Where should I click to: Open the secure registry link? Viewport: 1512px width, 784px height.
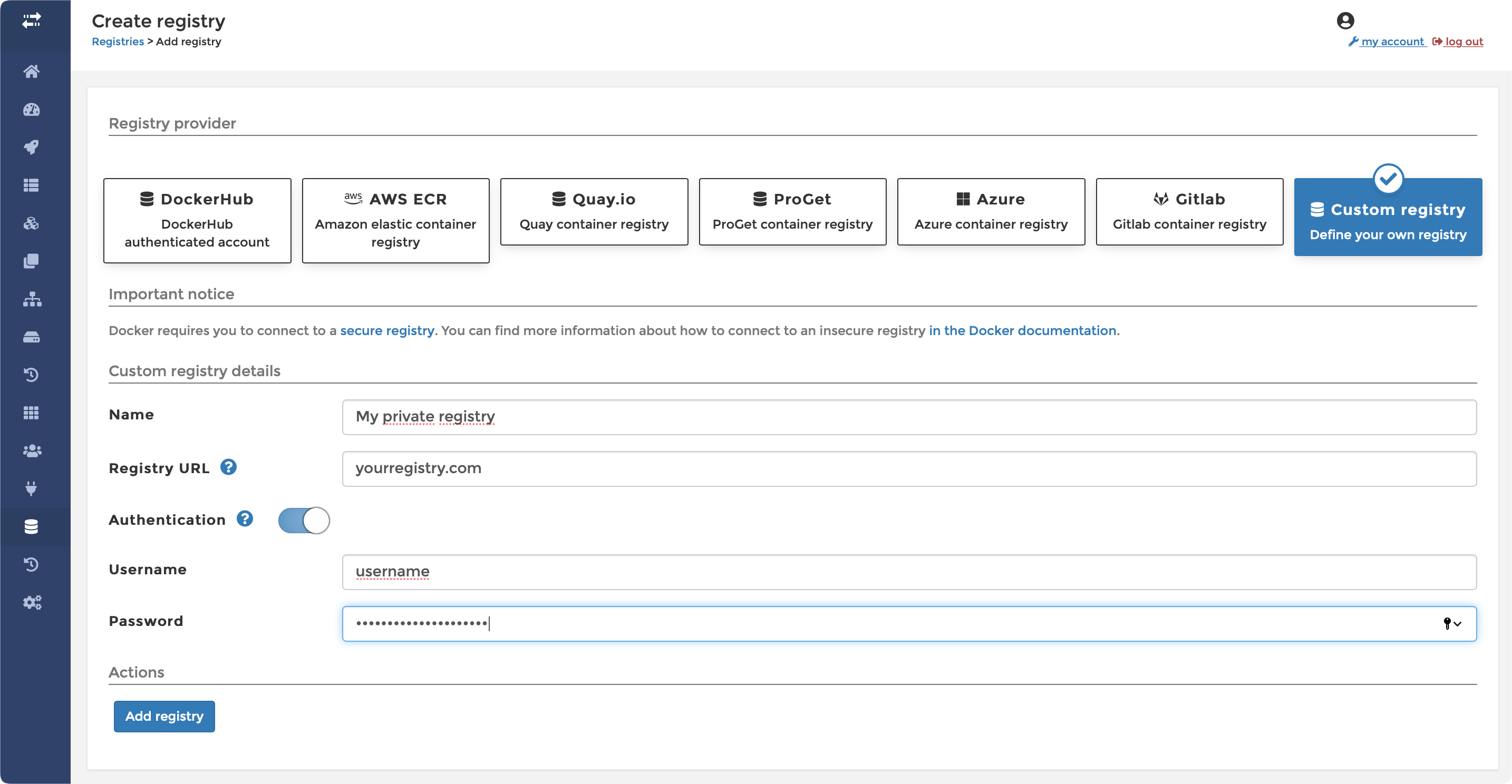click(x=387, y=331)
